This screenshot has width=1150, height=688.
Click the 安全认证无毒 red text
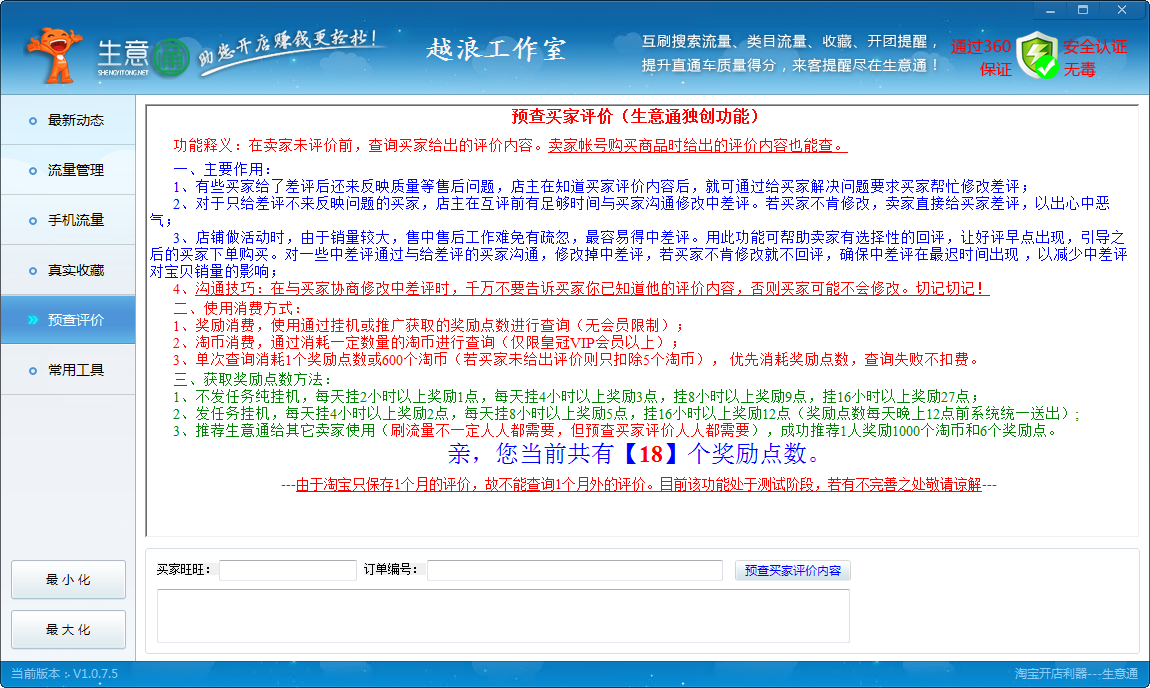[x=1094, y=58]
